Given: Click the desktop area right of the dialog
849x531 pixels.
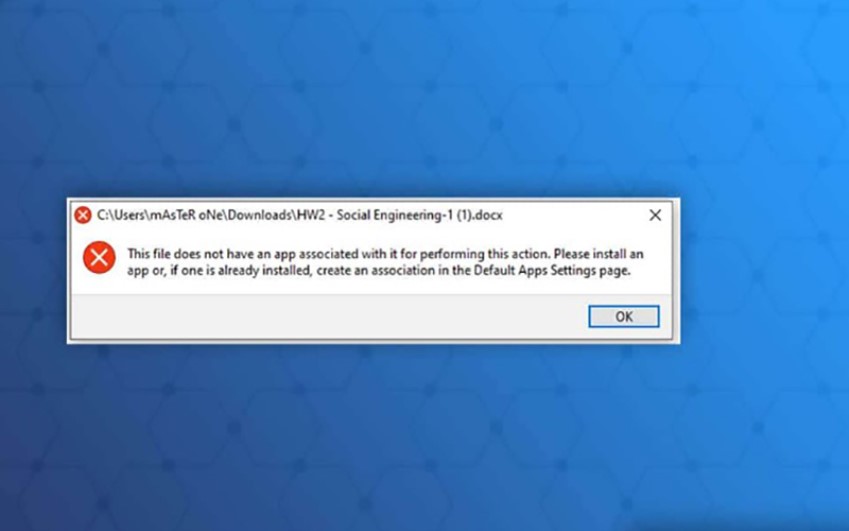Looking at the screenshot, I should click(x=763, y=271).
